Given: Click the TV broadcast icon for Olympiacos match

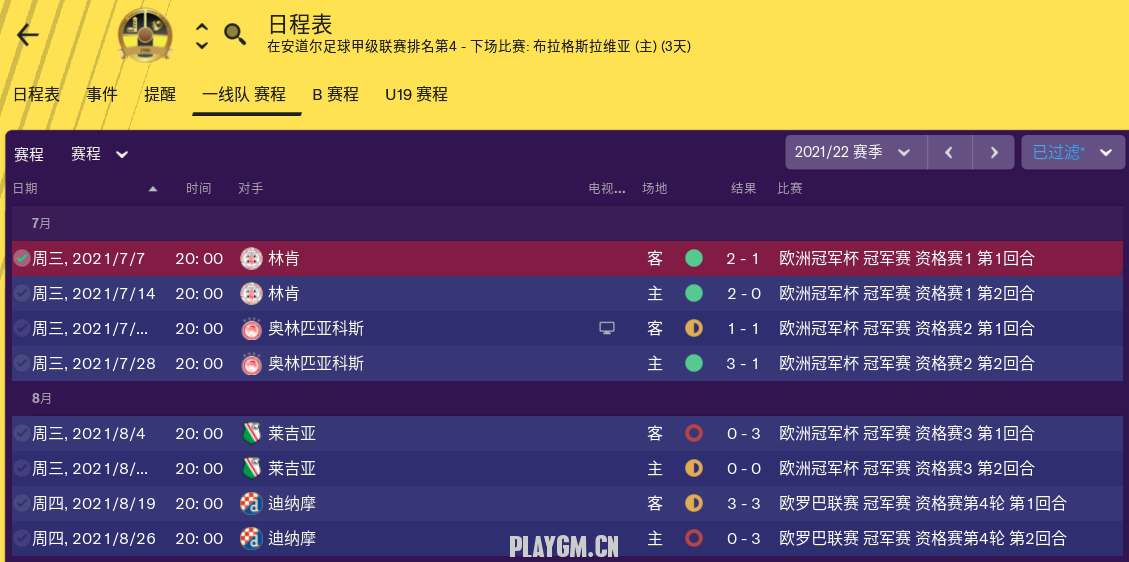Looking at the screenshot, I should point(607,328).
